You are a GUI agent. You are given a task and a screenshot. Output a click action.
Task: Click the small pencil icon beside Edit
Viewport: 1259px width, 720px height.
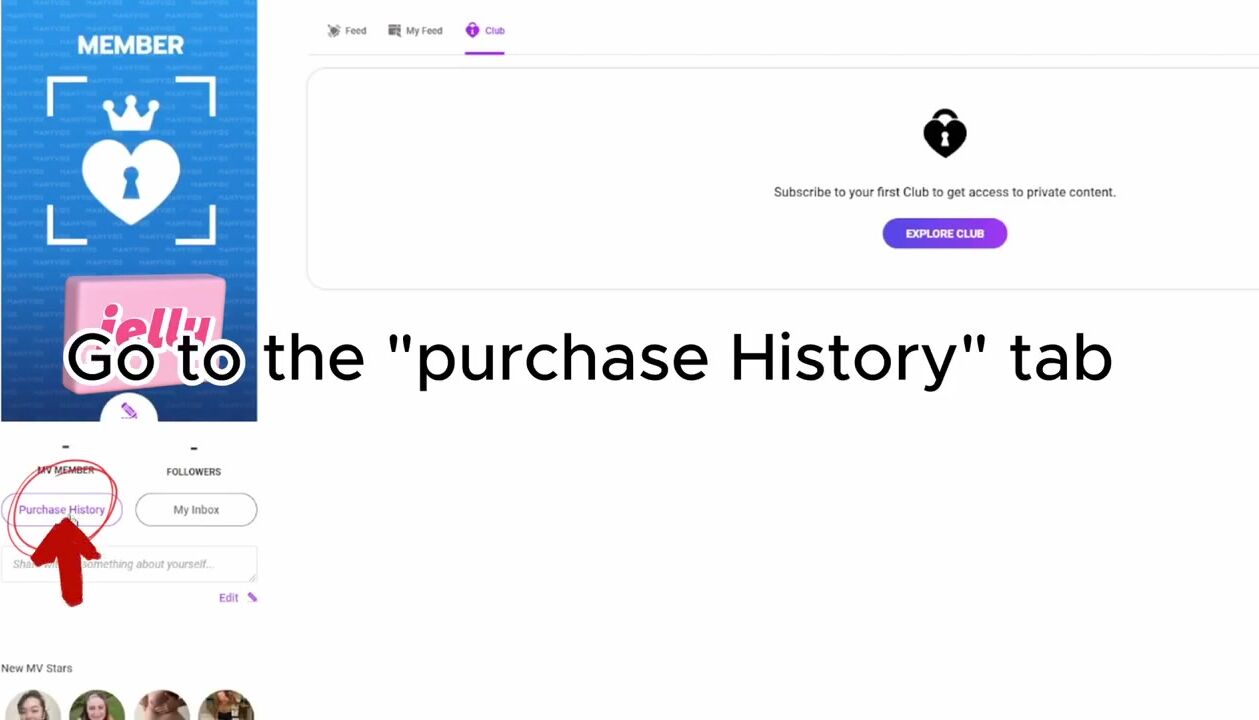[x=252, y=598]
